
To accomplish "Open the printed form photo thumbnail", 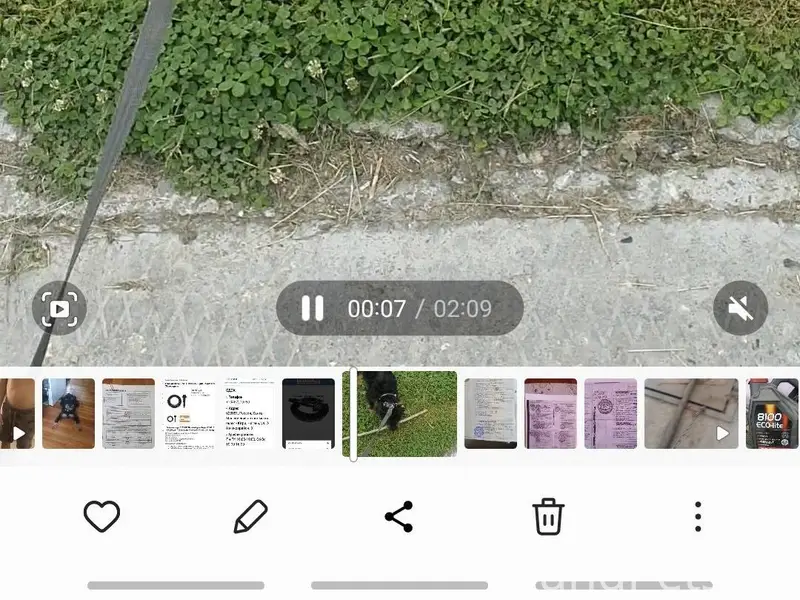I will pos(128,413).
